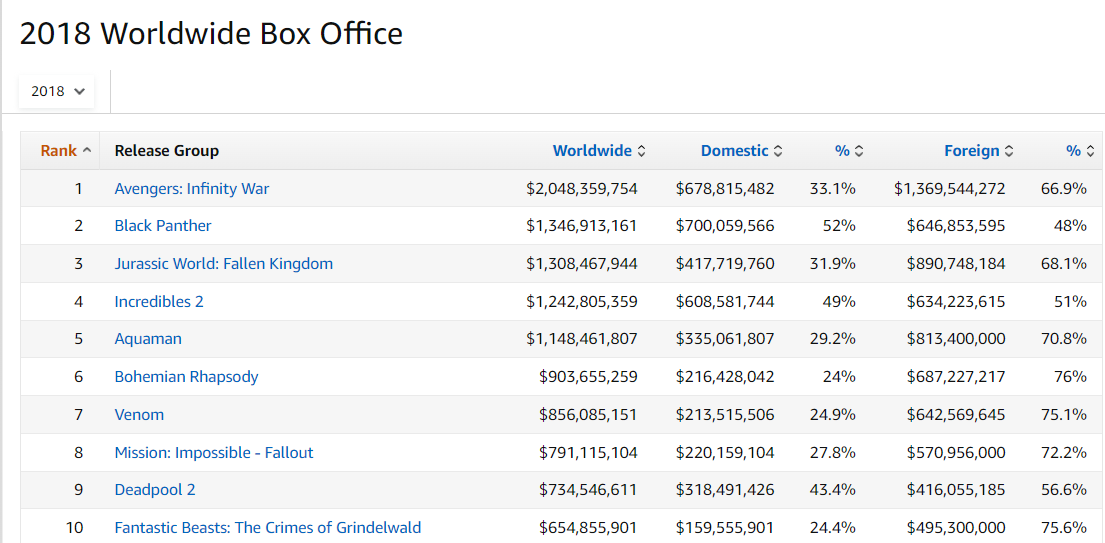Sort table by Worldwide gross column
The width and height of the screenshot is (1105, 543).
599,151
